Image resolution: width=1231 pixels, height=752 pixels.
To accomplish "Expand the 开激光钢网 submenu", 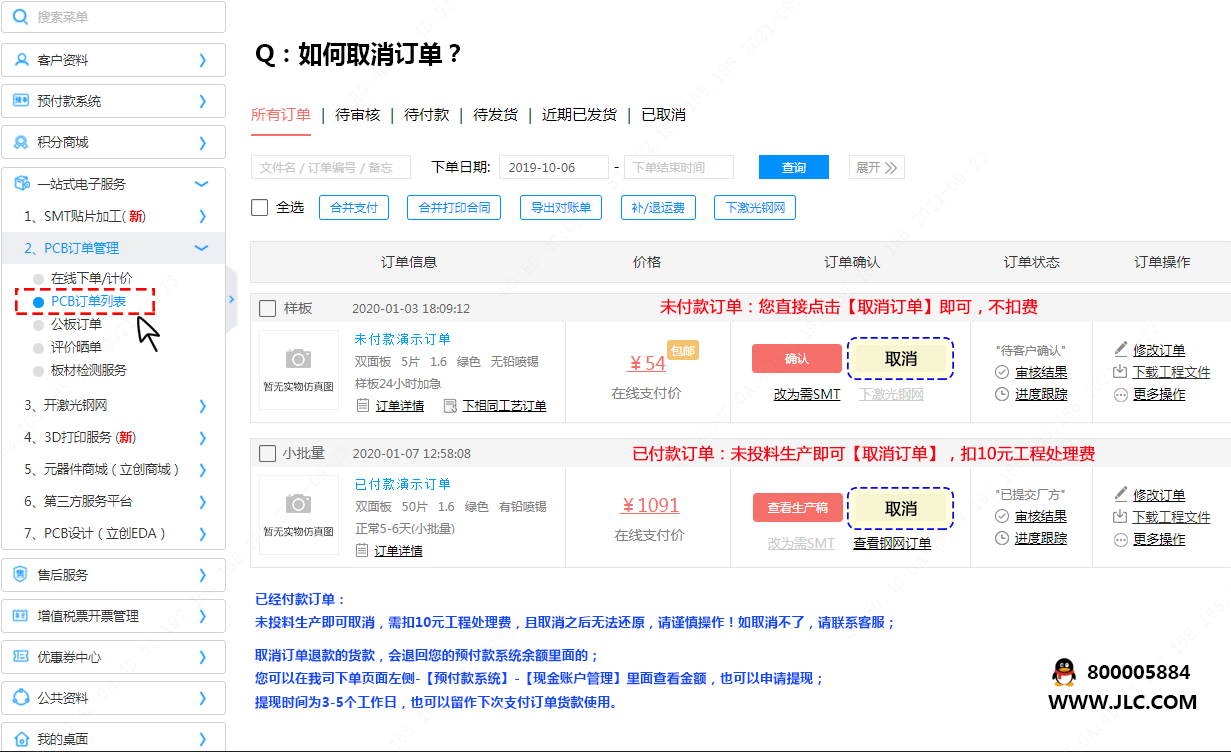I will (202, 406).
